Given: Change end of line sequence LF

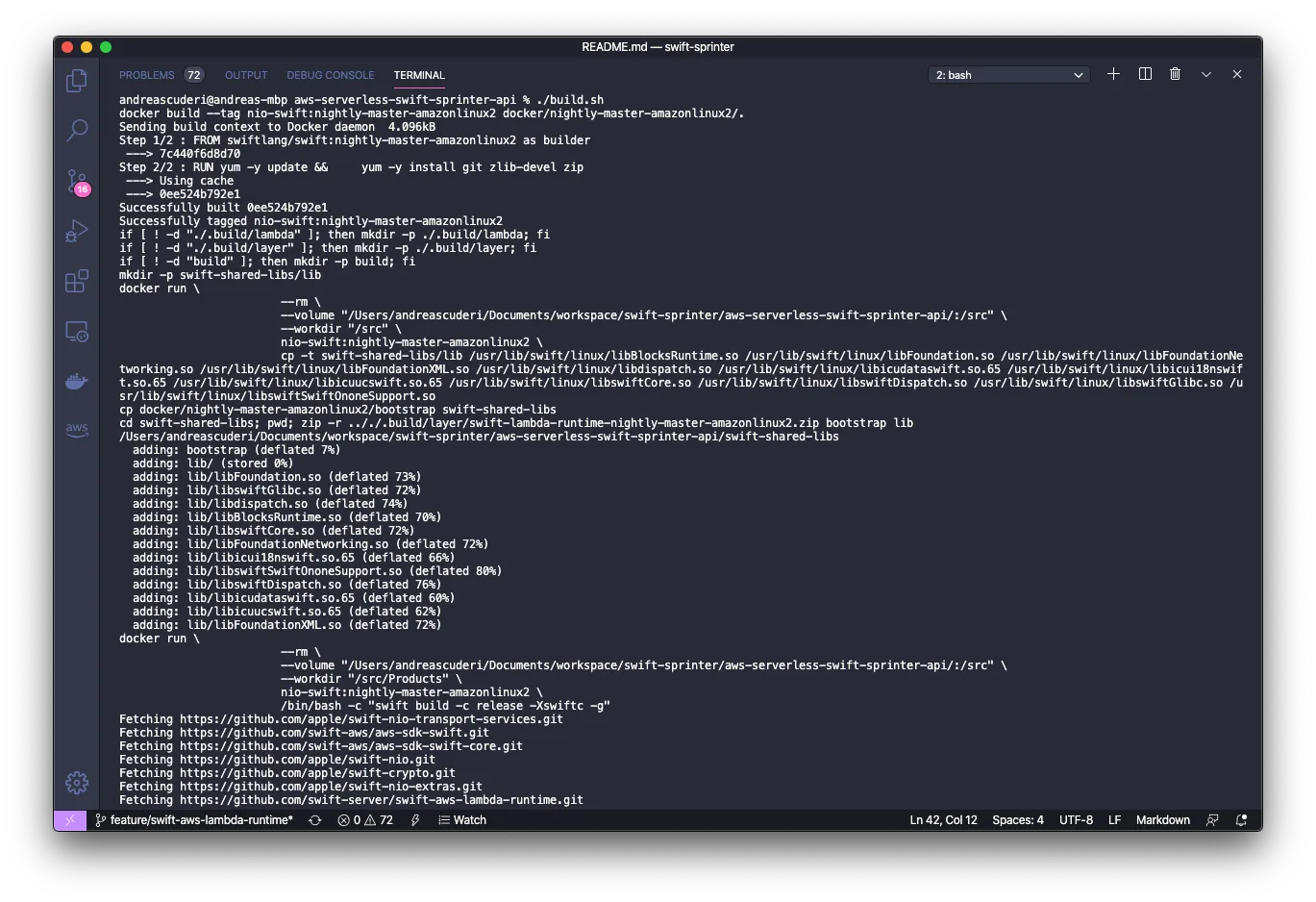Looking at the screenshot, I should (1114, 820).
